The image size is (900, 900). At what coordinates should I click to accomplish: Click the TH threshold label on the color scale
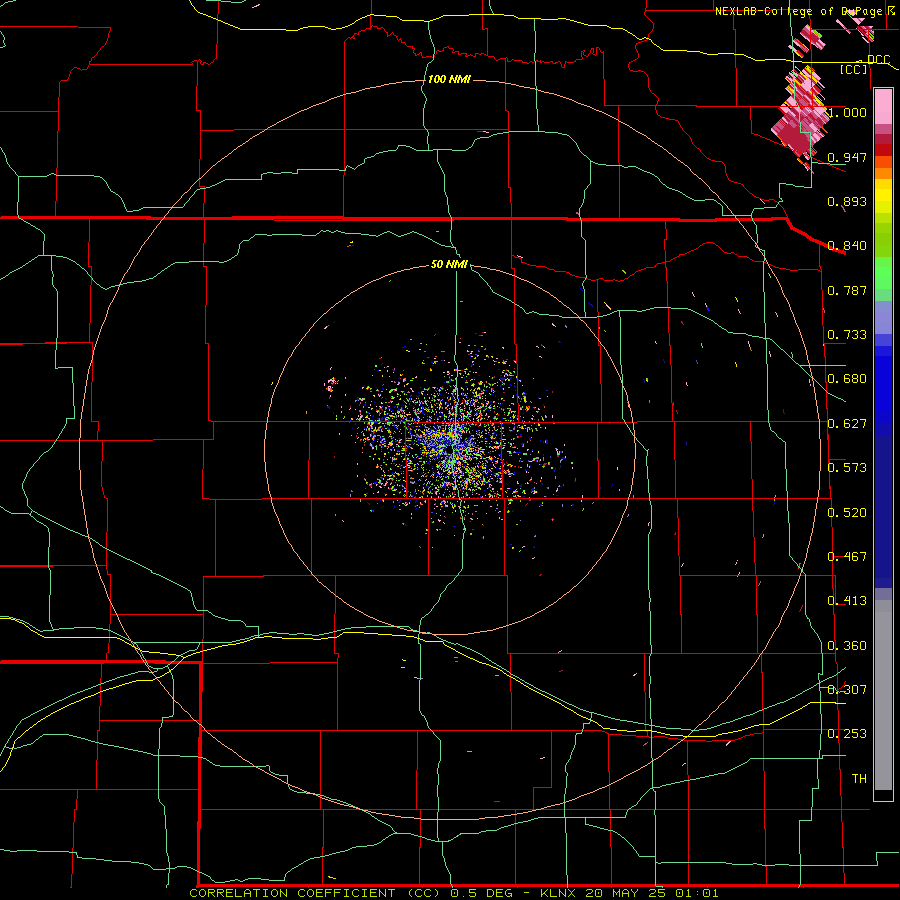tap(859, 779)
